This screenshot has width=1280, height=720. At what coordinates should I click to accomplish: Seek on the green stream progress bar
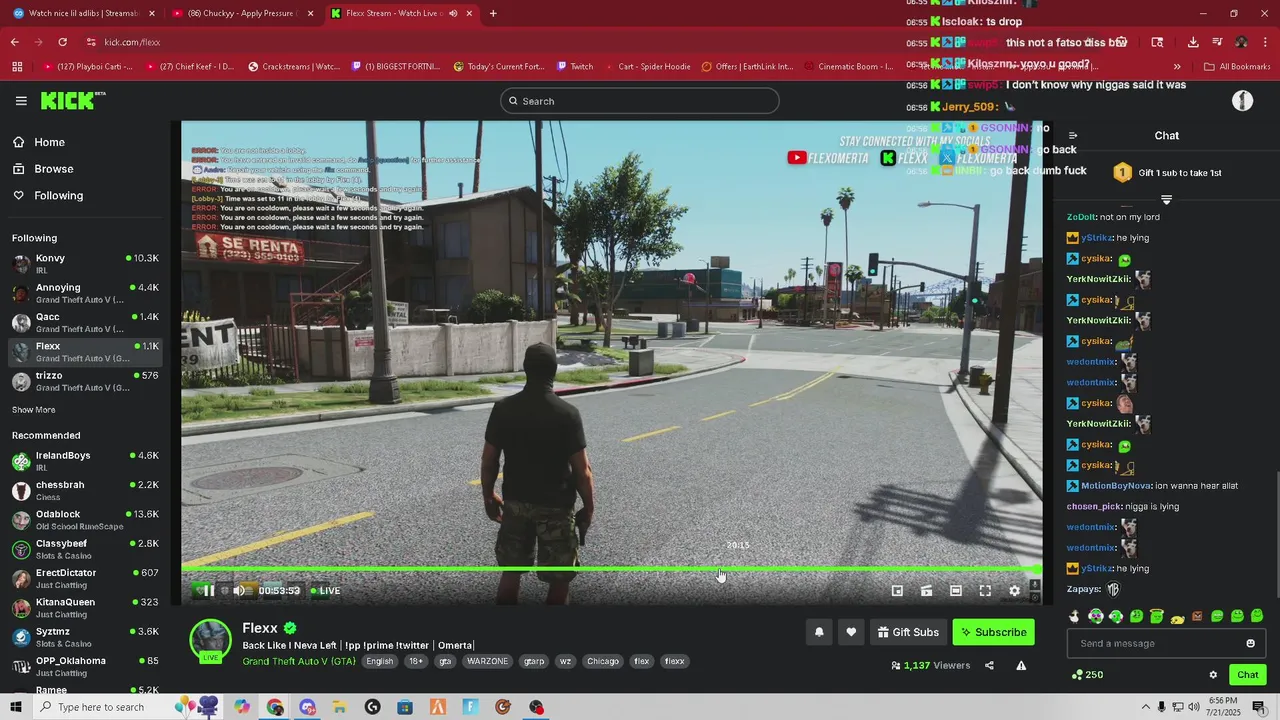(611, 569)
